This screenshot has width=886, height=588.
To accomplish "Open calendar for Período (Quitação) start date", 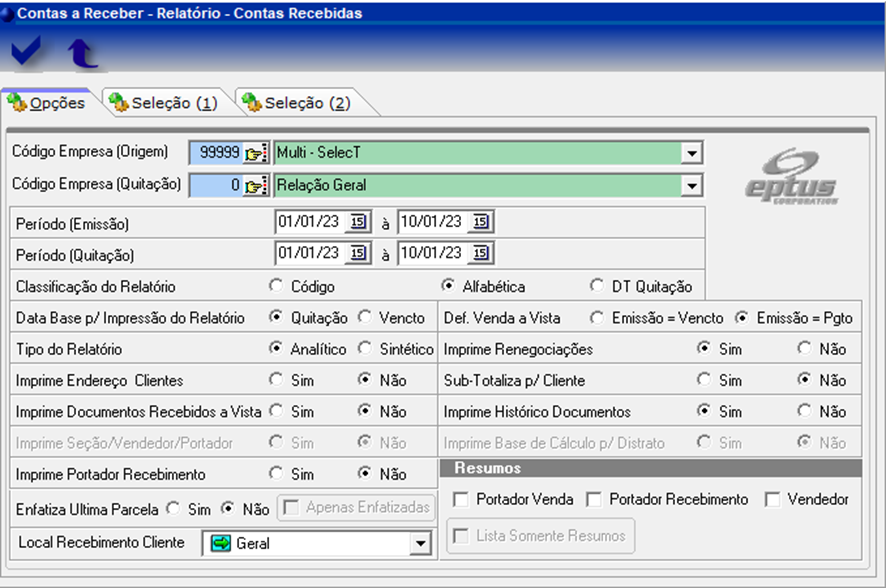I will [x=360, y=254].
